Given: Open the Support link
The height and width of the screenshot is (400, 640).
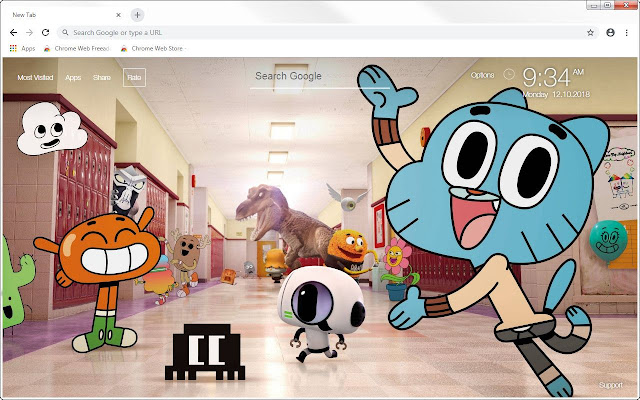Looking at the screenshot, I should pos(611,385).
